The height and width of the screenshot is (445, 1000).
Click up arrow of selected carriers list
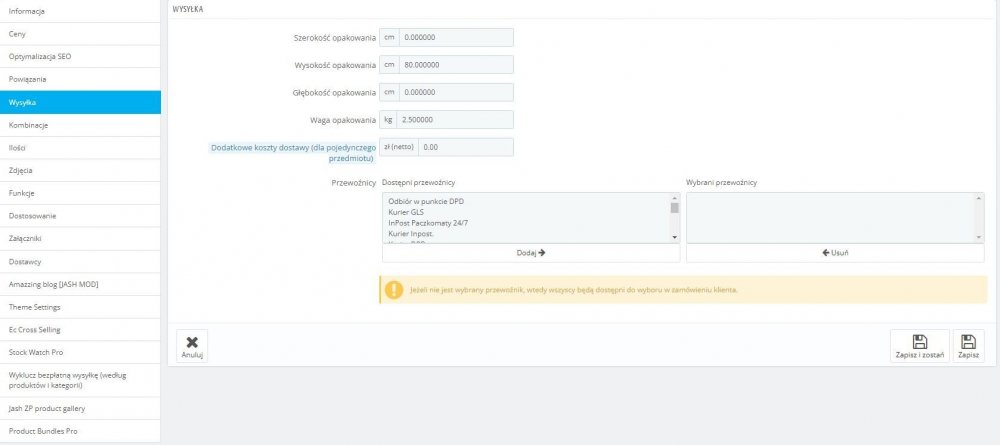979,198
